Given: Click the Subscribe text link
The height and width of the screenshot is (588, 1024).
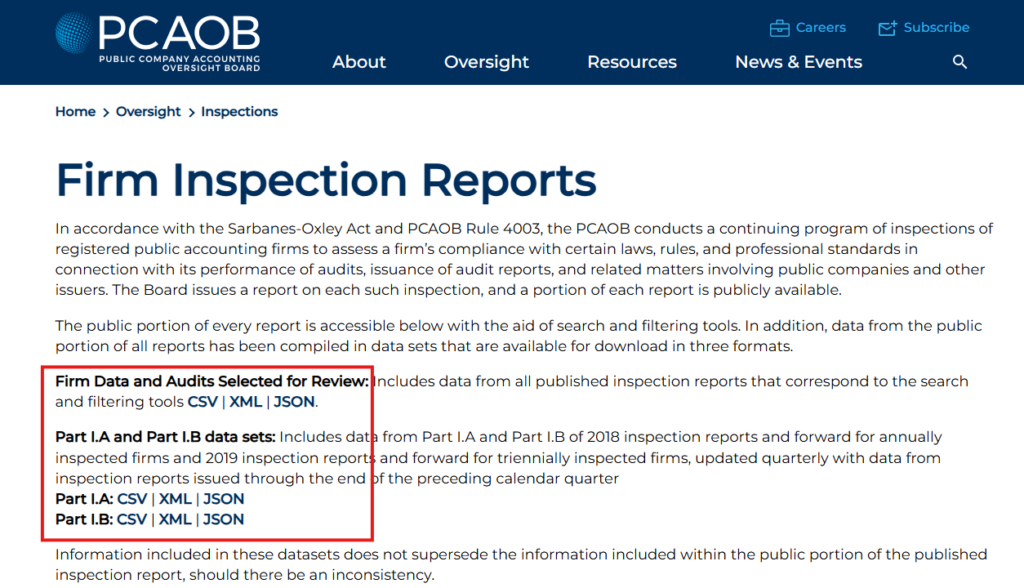Looking at the screenshot, I should point(936,27).
